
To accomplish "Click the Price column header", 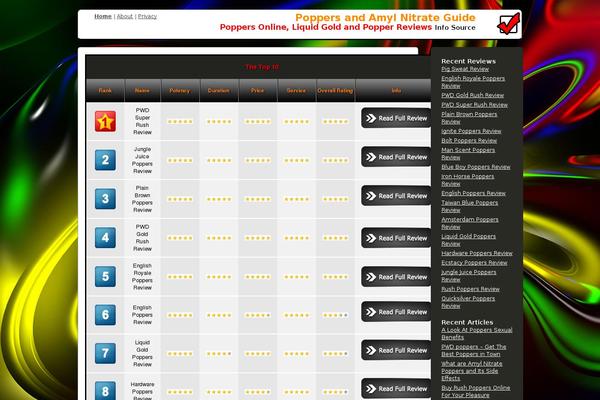I will (258, 91).
